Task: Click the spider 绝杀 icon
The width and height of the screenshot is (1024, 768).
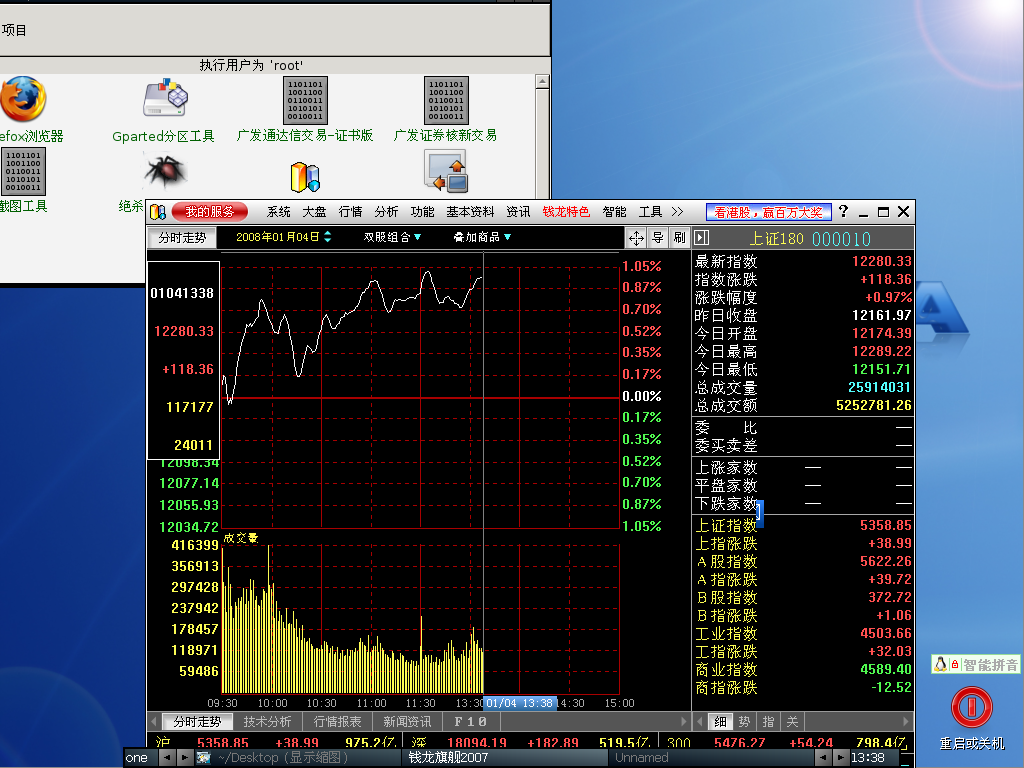Action: pyautogui.click(x=165, y=170)
